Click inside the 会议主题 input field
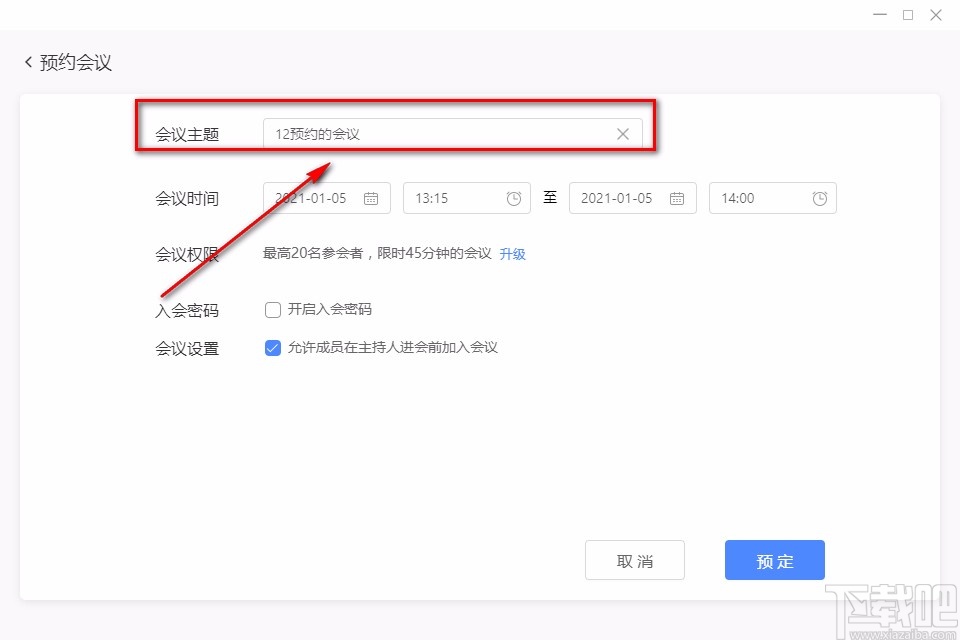 point(450,133)
